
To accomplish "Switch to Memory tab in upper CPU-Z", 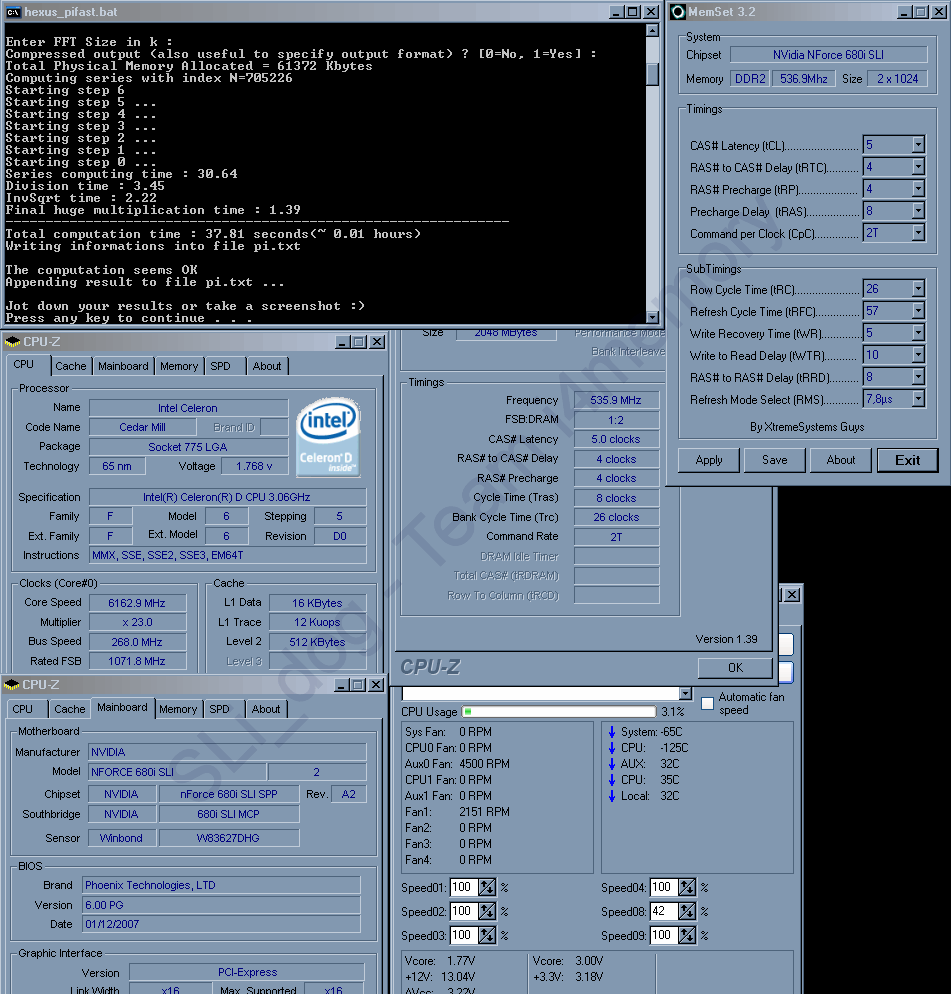I will [179, 366].
